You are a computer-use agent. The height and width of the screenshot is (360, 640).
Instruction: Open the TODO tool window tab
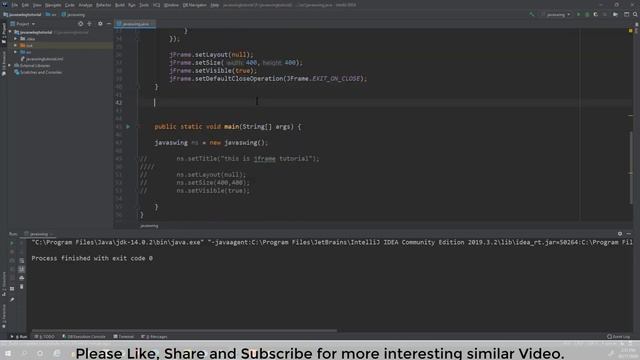(x=45, y=337)
